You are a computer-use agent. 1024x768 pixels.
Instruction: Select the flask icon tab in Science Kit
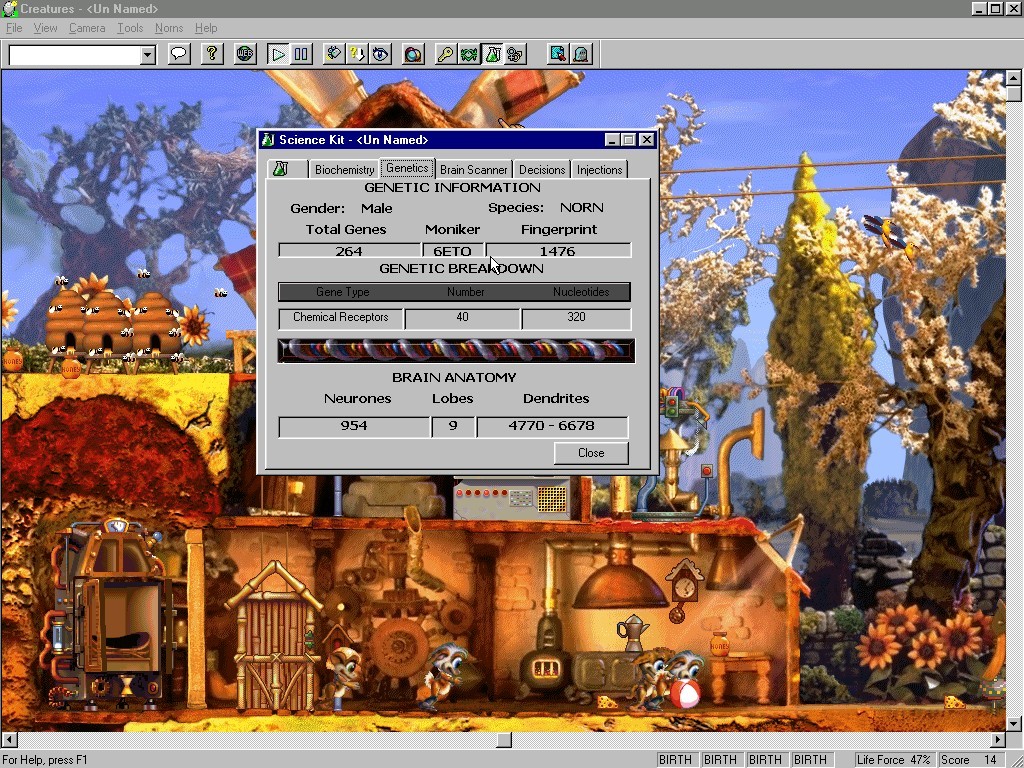[281, 169]
